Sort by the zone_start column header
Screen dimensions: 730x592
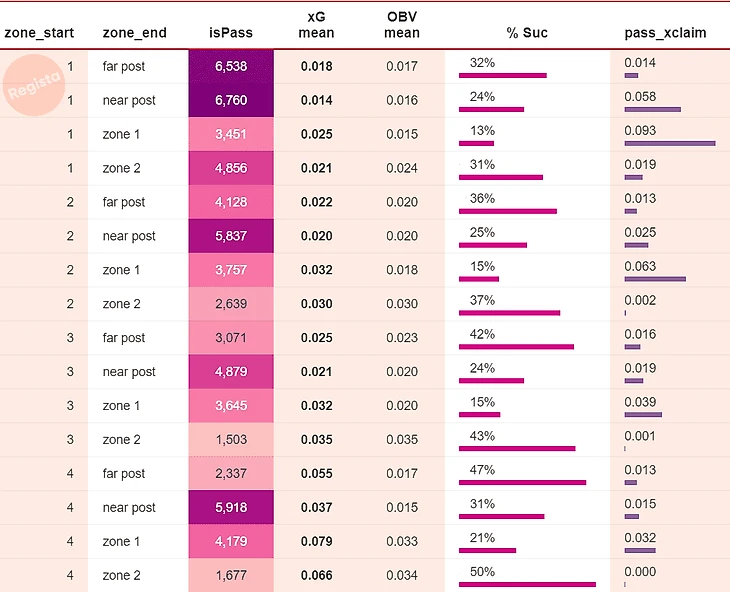click(x=39, y=32)
